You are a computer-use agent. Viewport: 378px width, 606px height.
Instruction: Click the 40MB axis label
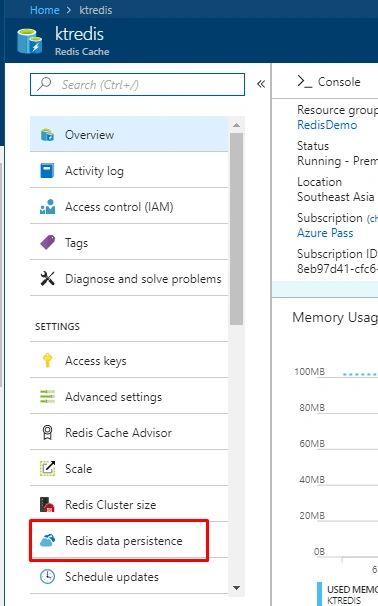click(x=312, y=480)
